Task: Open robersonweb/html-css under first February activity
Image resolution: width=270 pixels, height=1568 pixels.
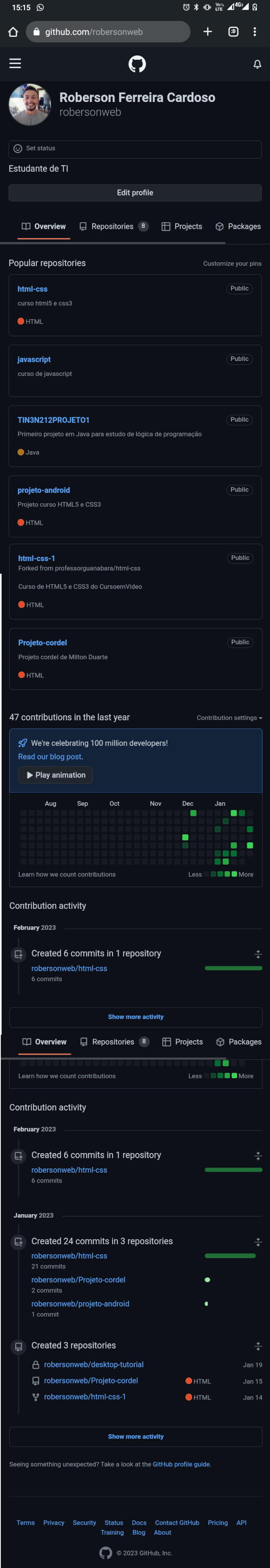Action: 69,969
